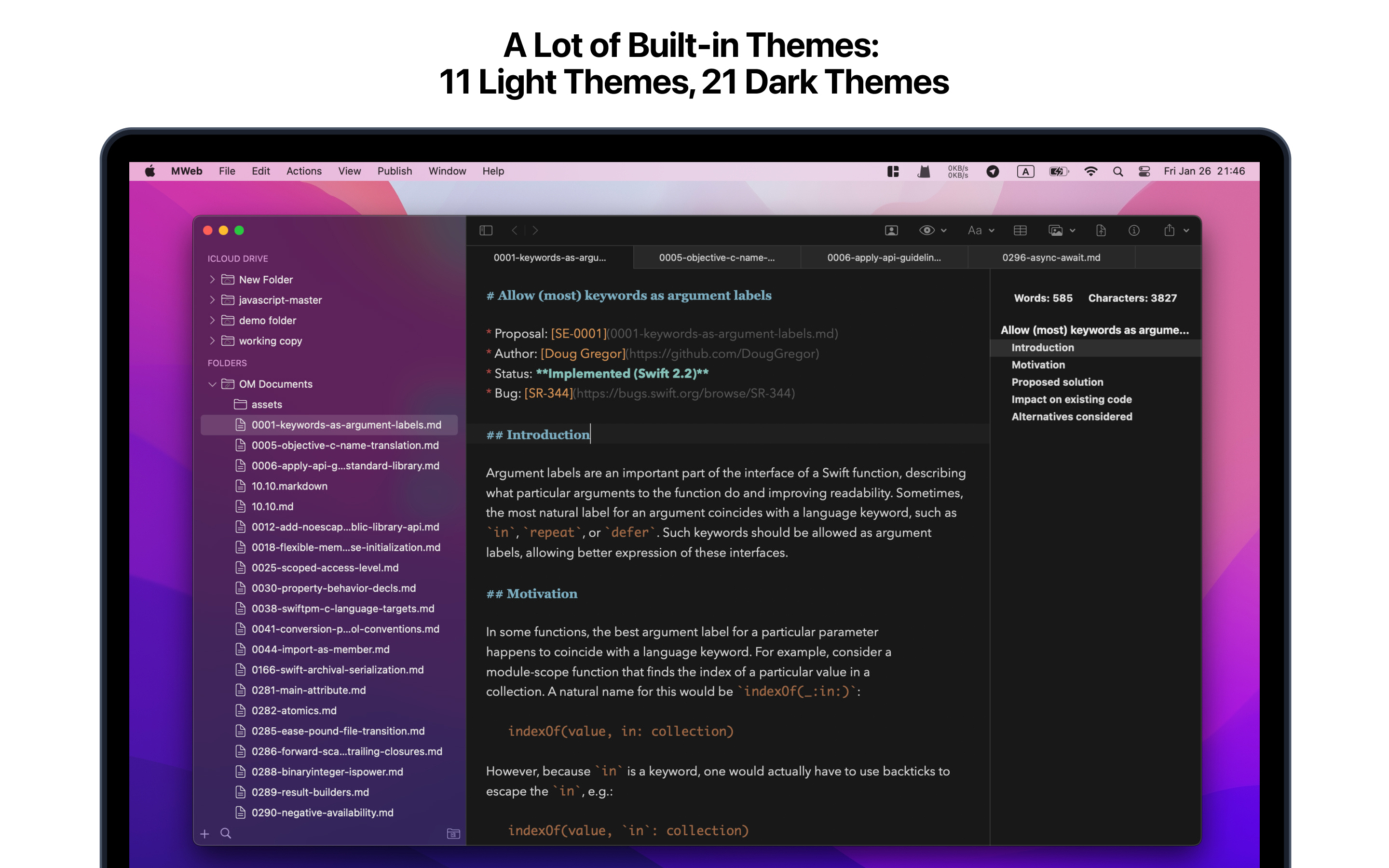Screen dimensions: 1389x868
Task: Click the forward navigation arrow
Action: click(535, 230)
